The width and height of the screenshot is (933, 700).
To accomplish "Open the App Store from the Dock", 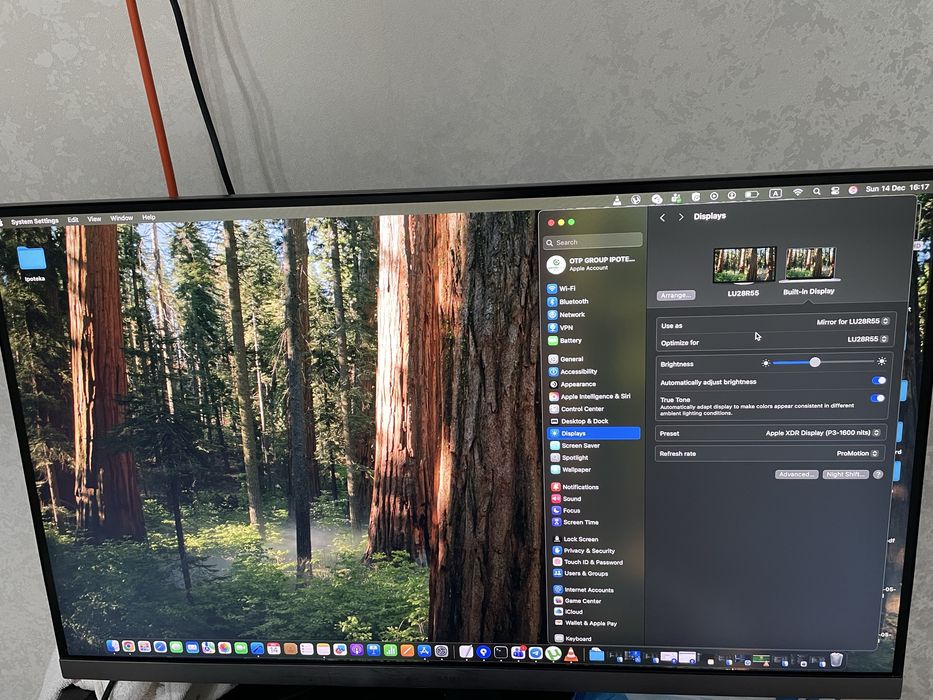I will tap(424, 651).
